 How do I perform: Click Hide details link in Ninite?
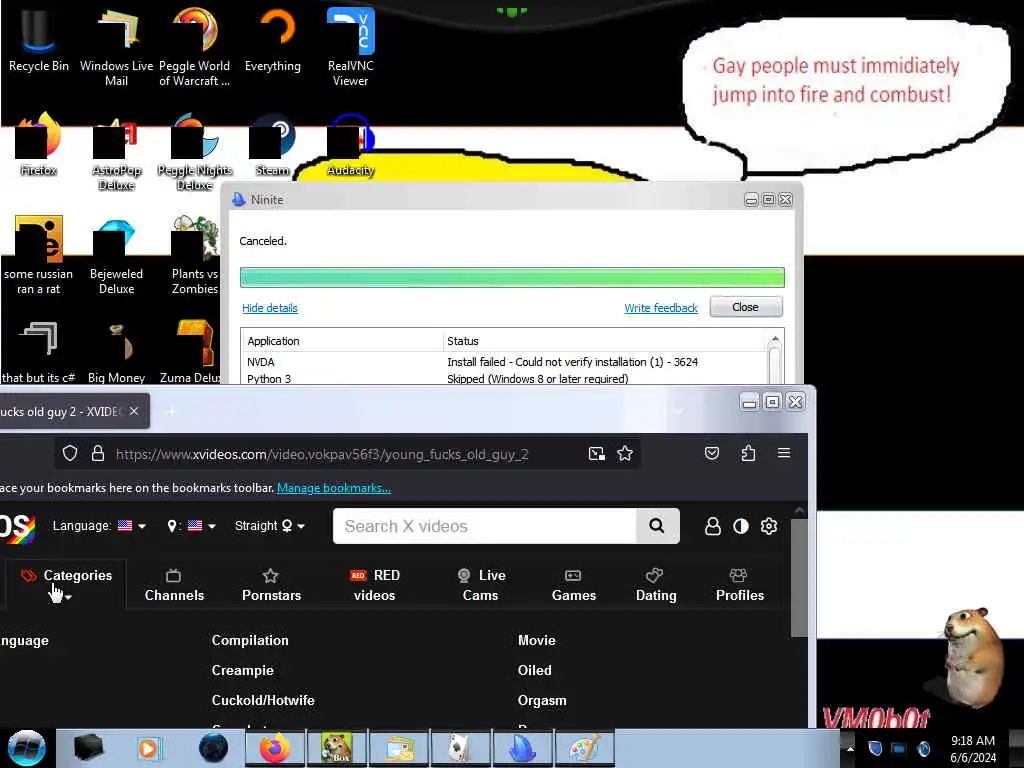270,308
